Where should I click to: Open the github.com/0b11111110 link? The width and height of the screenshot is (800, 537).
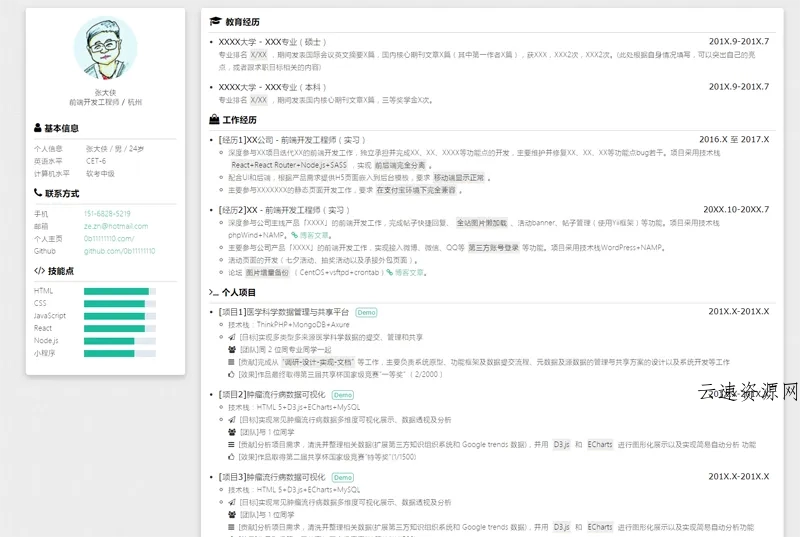click(119, 251)
